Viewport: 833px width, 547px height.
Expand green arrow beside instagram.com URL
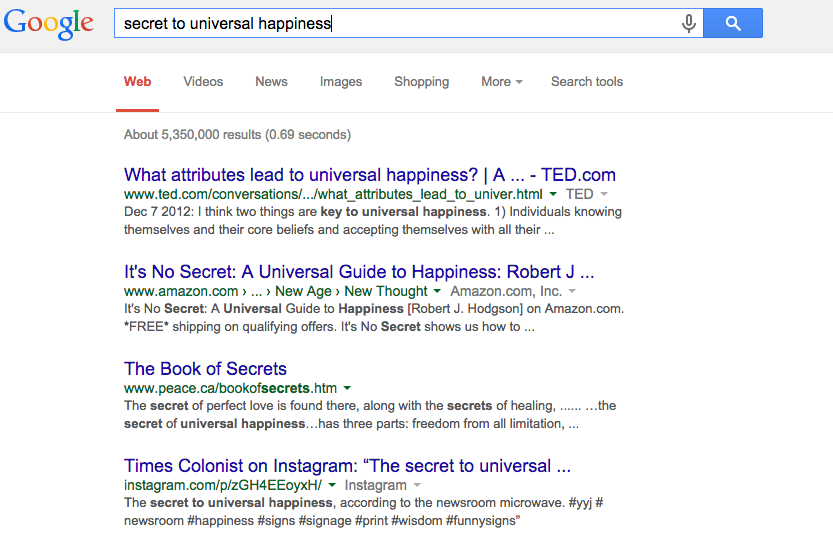click(x=332, y=485)
